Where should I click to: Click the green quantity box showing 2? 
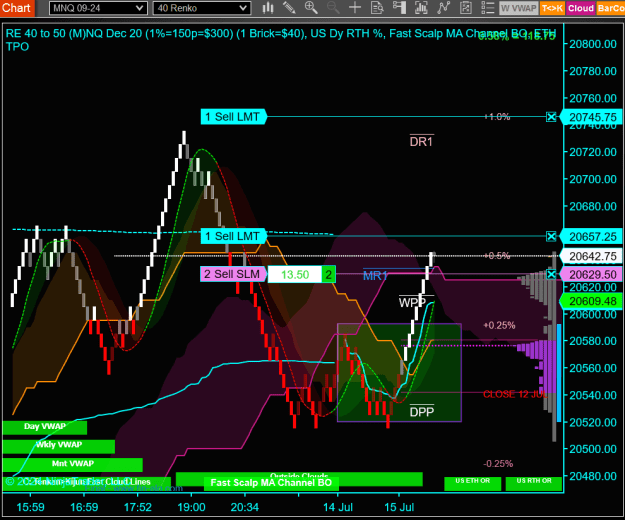pyautogui.click(x=328, y=275)
